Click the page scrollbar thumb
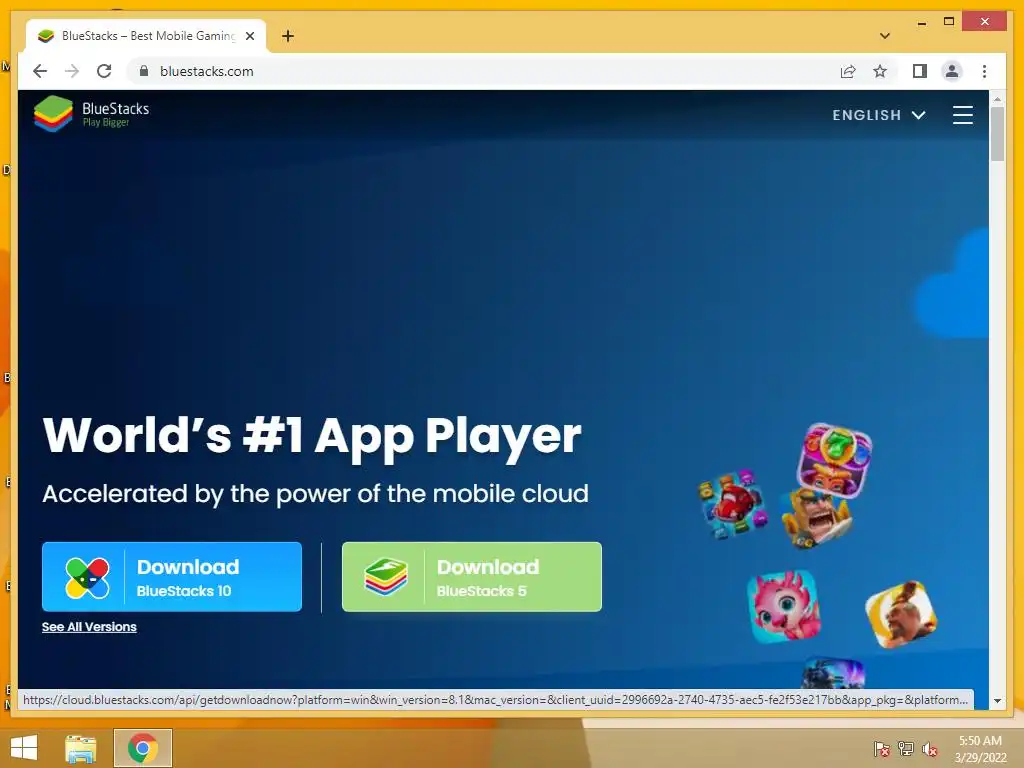This screenshot has width=1024, height=768. [x=997, y=134]
